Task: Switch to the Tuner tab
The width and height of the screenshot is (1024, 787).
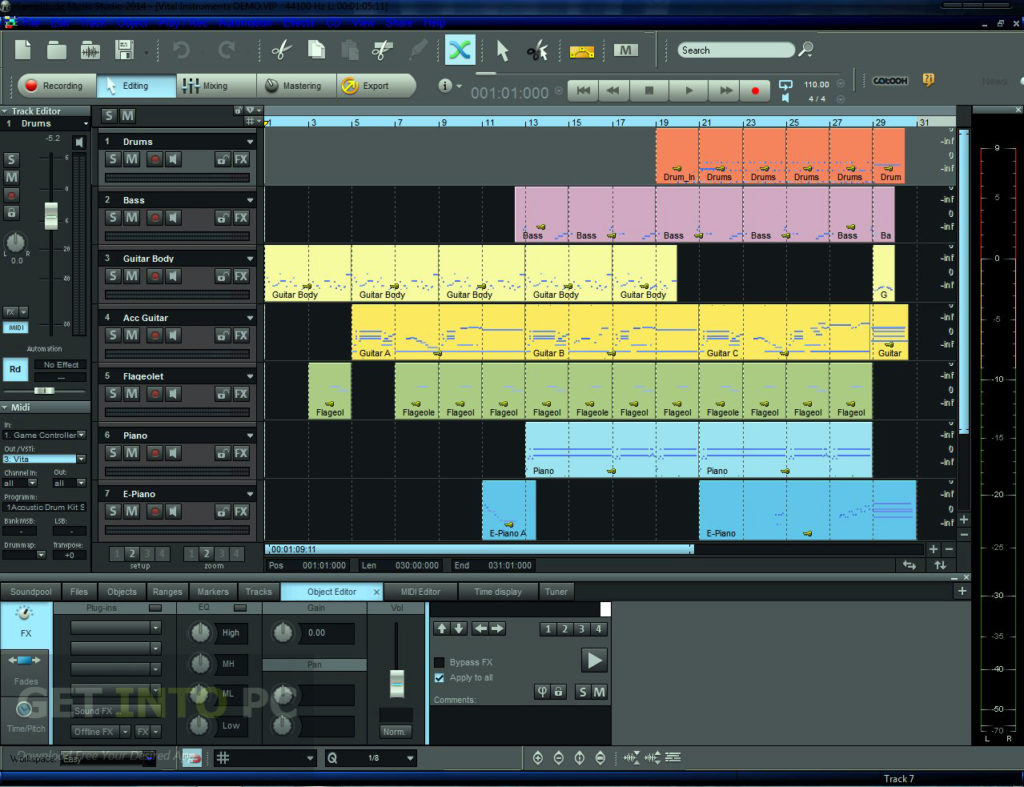Action: (x=556, y=592)
